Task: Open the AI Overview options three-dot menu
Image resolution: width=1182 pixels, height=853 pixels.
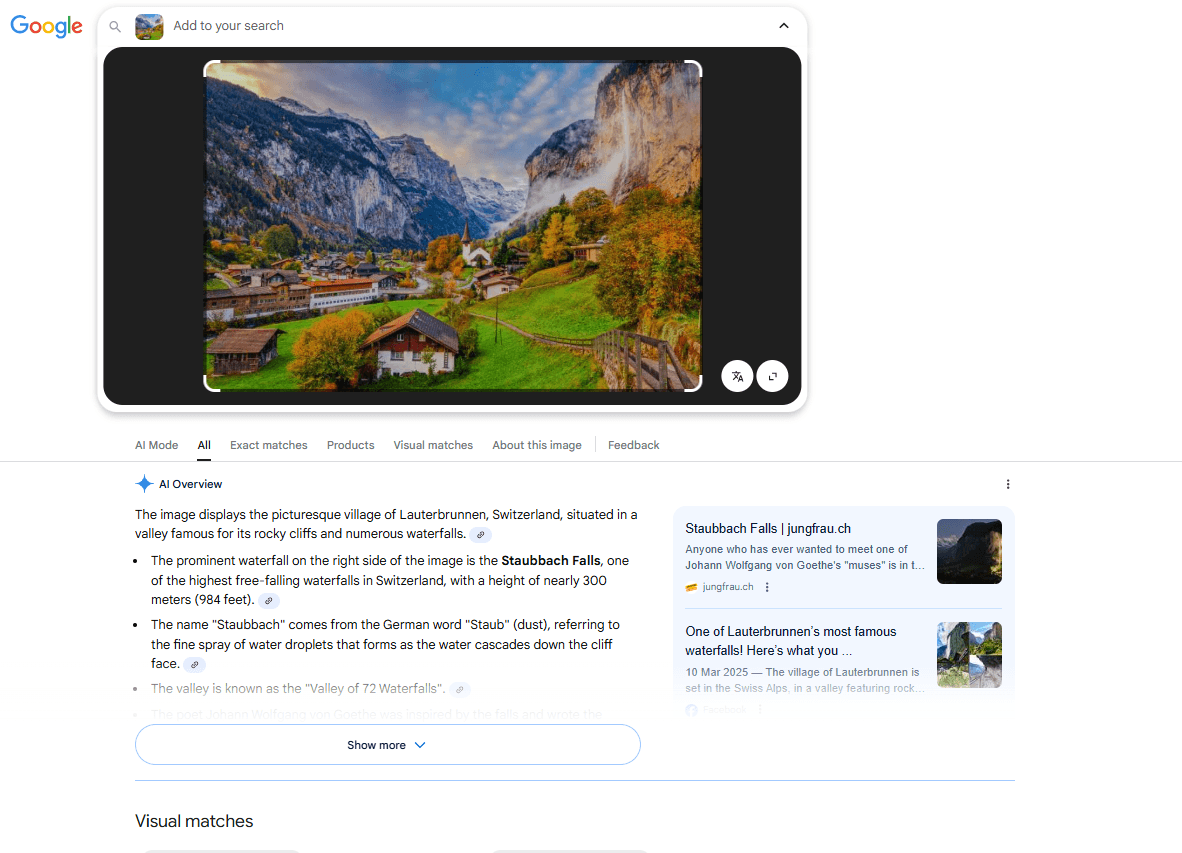Action: tap(1008, 483)
